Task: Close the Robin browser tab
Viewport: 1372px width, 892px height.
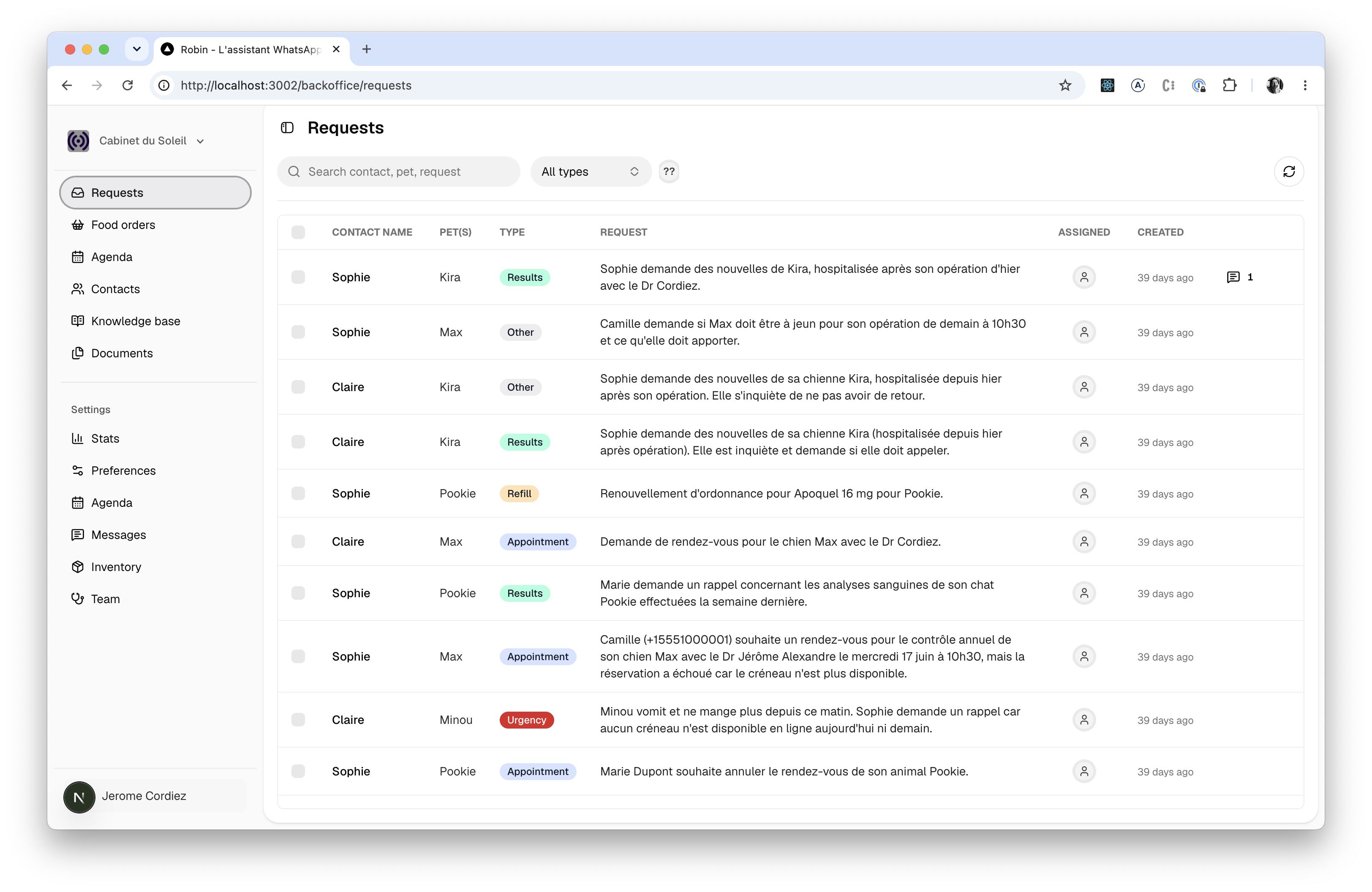Action: (336, 49)
